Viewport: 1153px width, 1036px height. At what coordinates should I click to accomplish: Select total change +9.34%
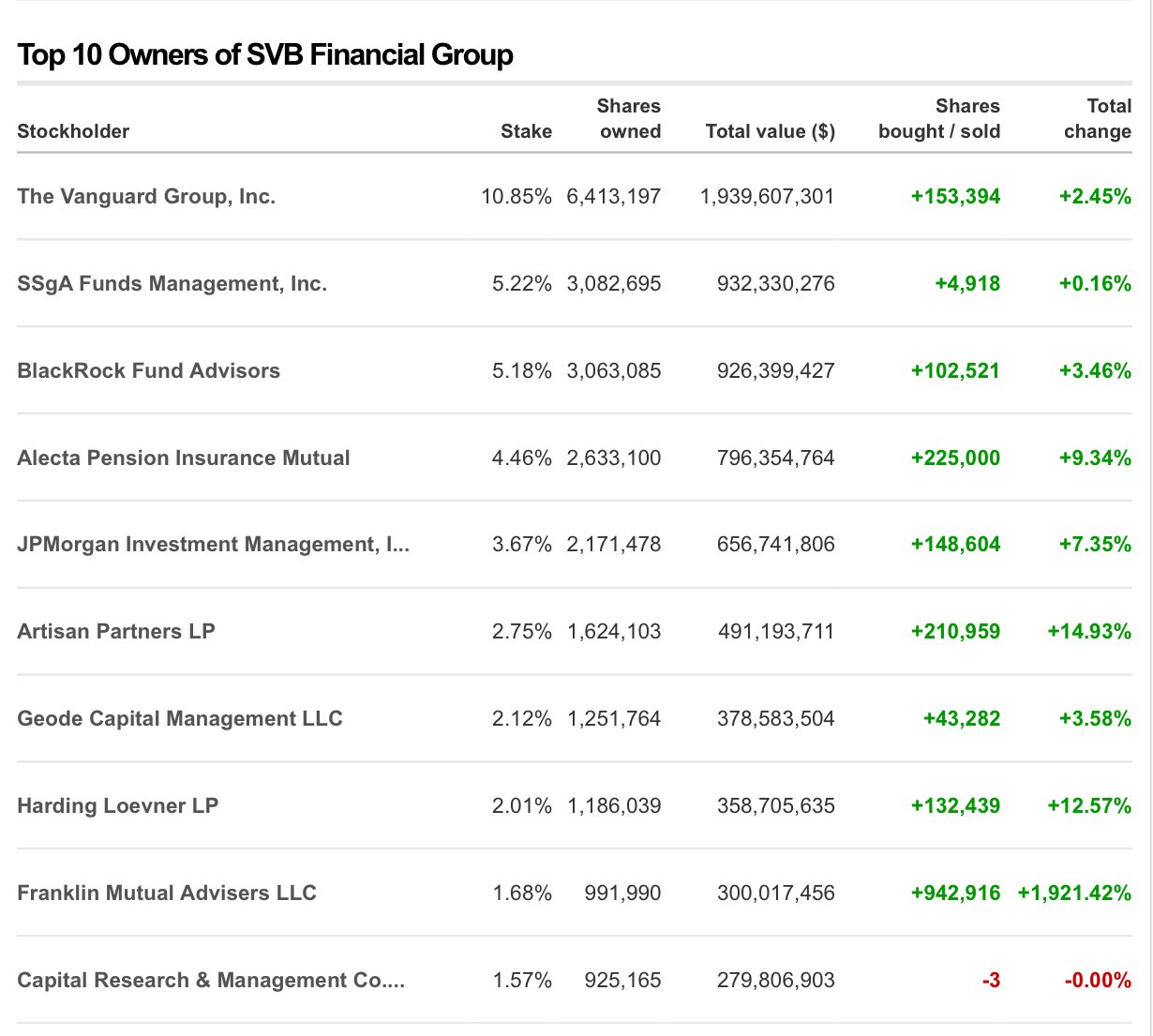point(1095,458)
